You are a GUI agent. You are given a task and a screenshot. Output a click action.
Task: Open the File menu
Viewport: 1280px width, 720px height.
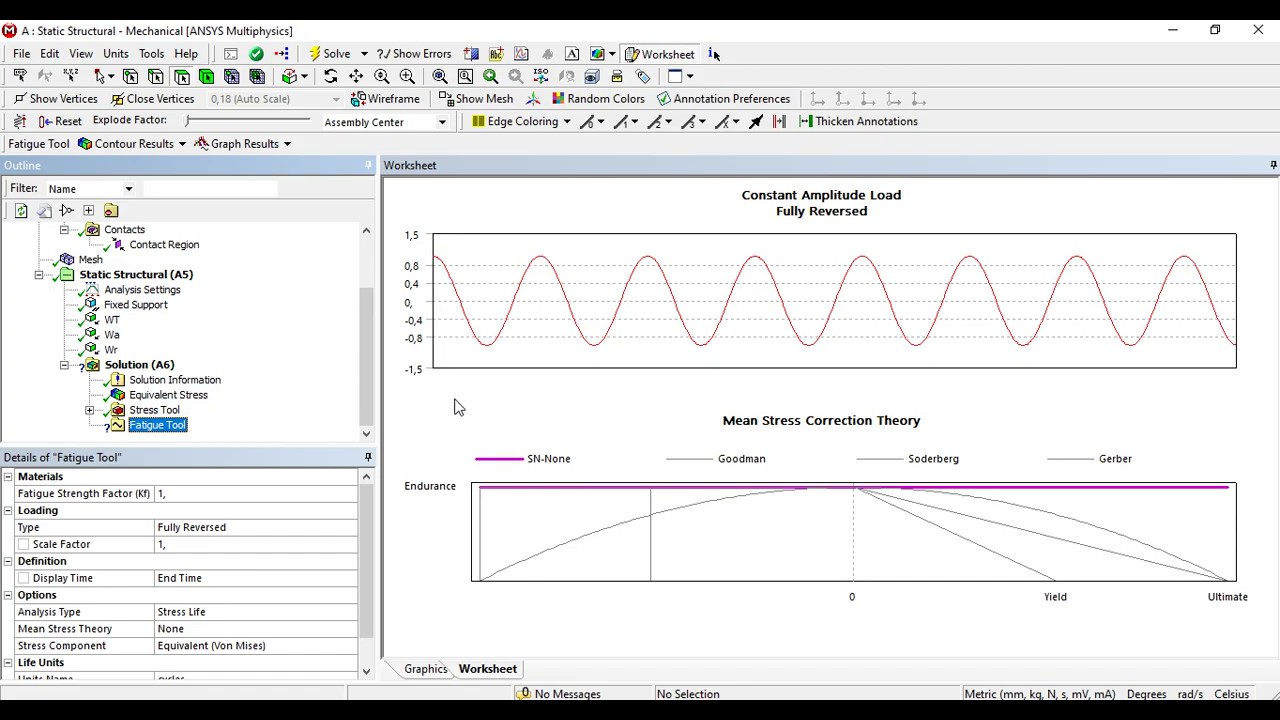coord(21,54)
